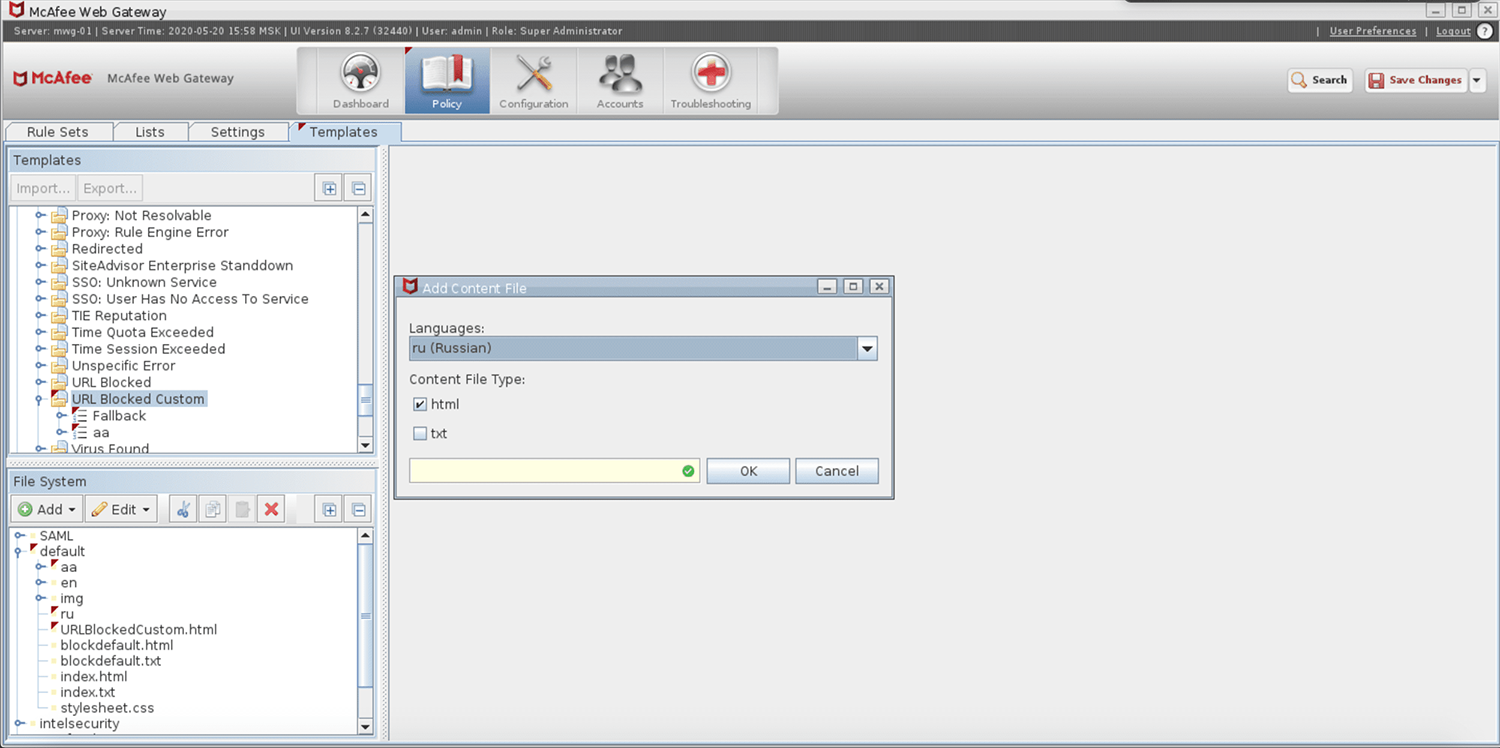
Task: Click the Export... button
Action: pyautogui.click(x=110, y=188)
